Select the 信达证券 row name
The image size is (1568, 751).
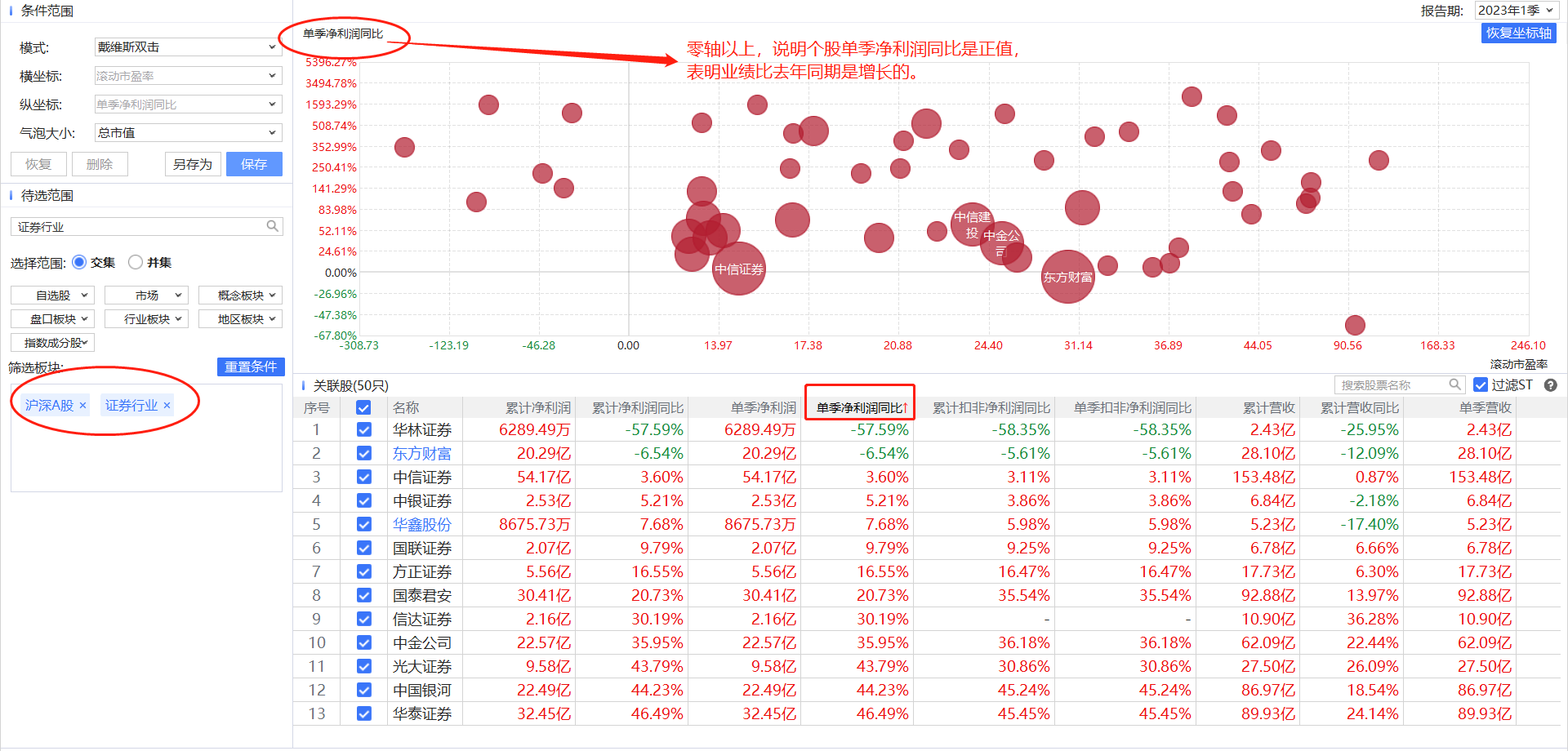click(422, 619)
